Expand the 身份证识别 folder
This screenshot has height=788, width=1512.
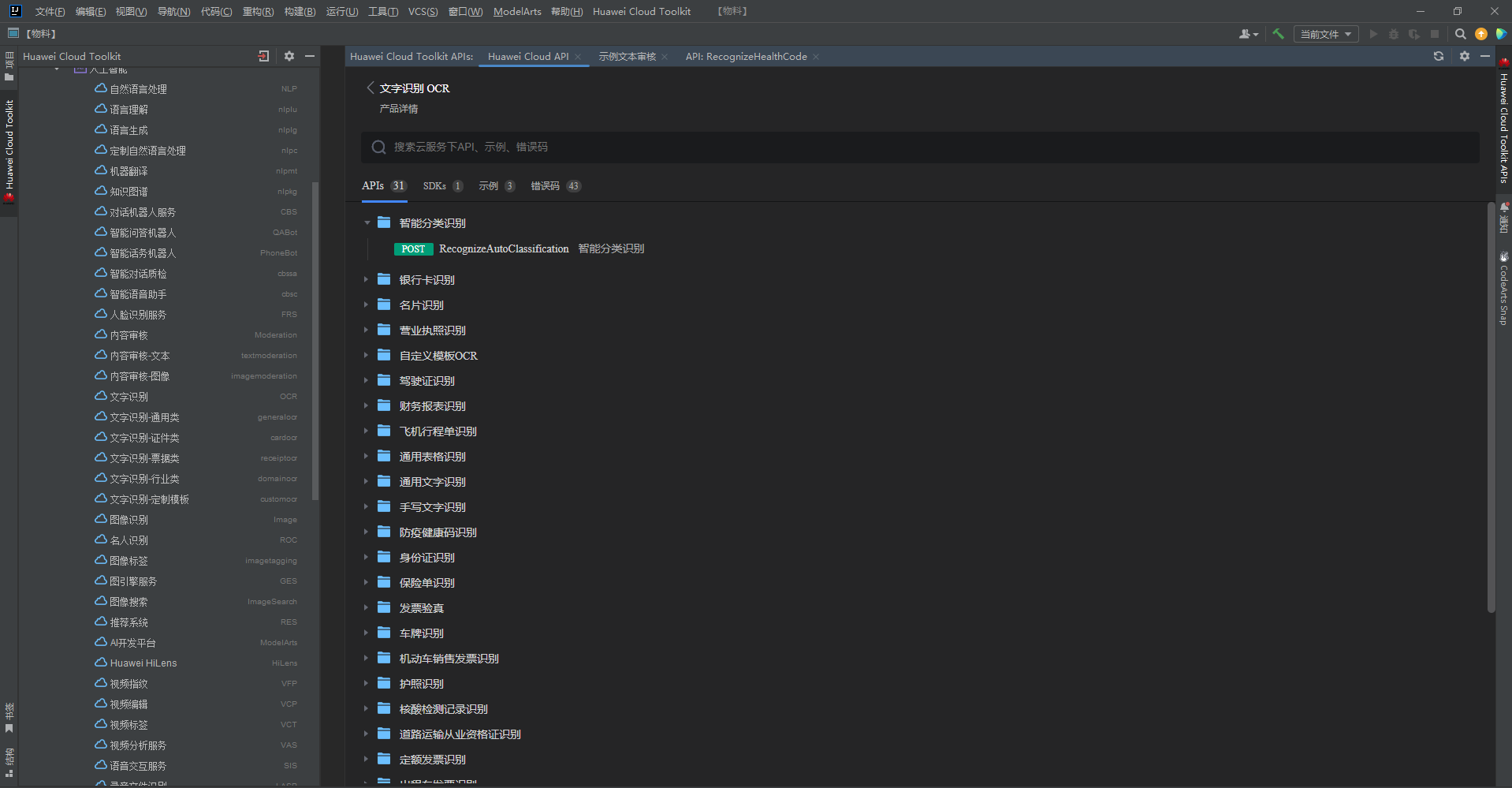(367, 557)
